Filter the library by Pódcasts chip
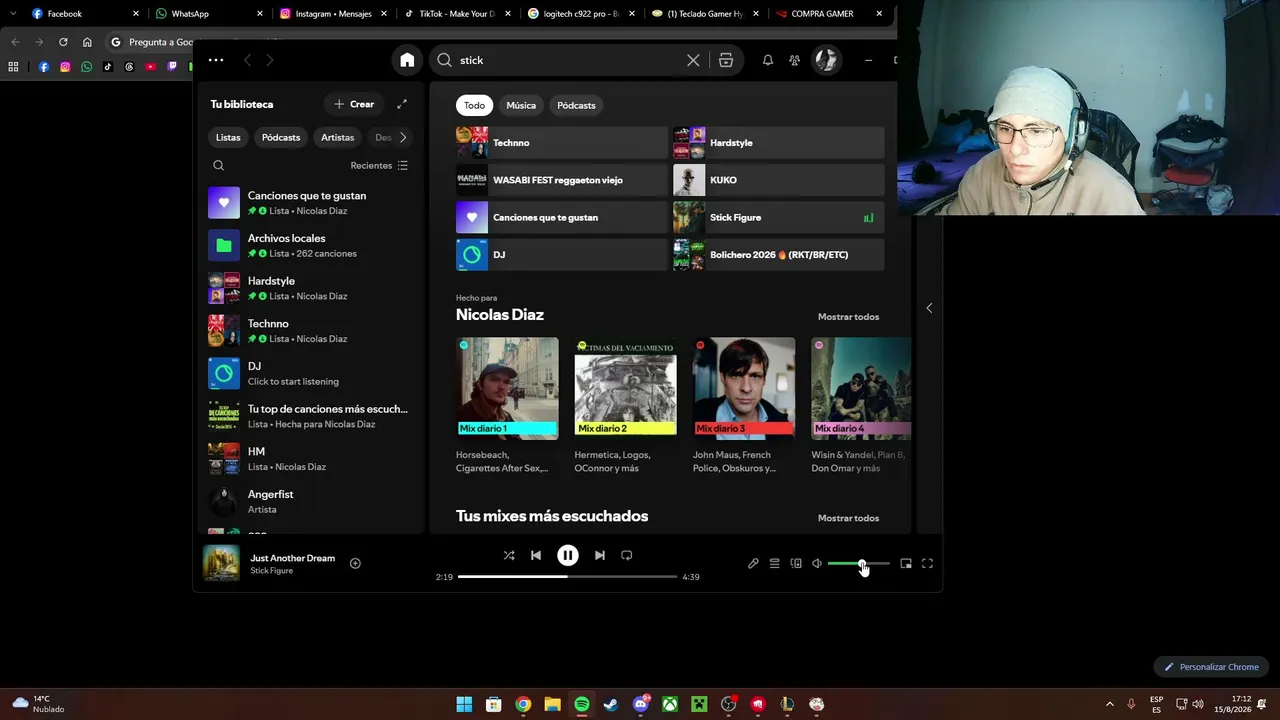The width and height of the screenshot is (1280, 720). [281, 137]
